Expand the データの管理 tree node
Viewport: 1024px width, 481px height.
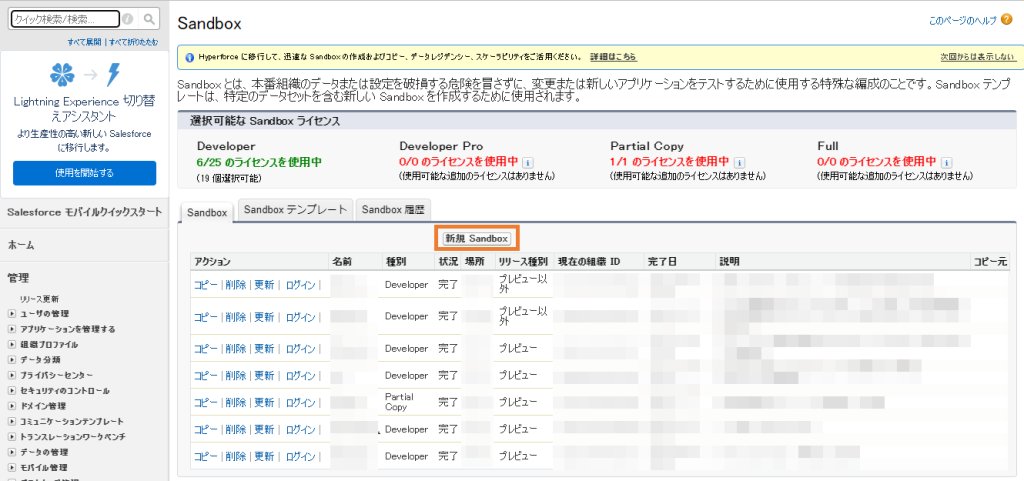[x=12, y=452]
